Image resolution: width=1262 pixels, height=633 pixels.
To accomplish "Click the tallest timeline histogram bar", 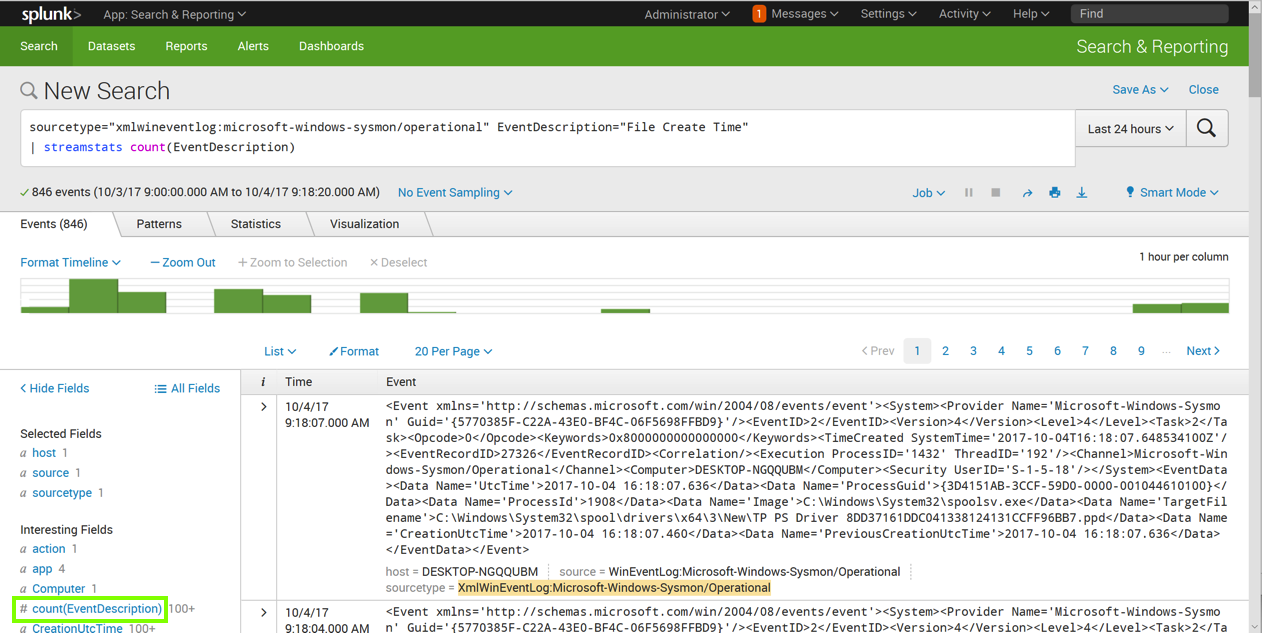I will pyautogui.click(x=93, y=296).
